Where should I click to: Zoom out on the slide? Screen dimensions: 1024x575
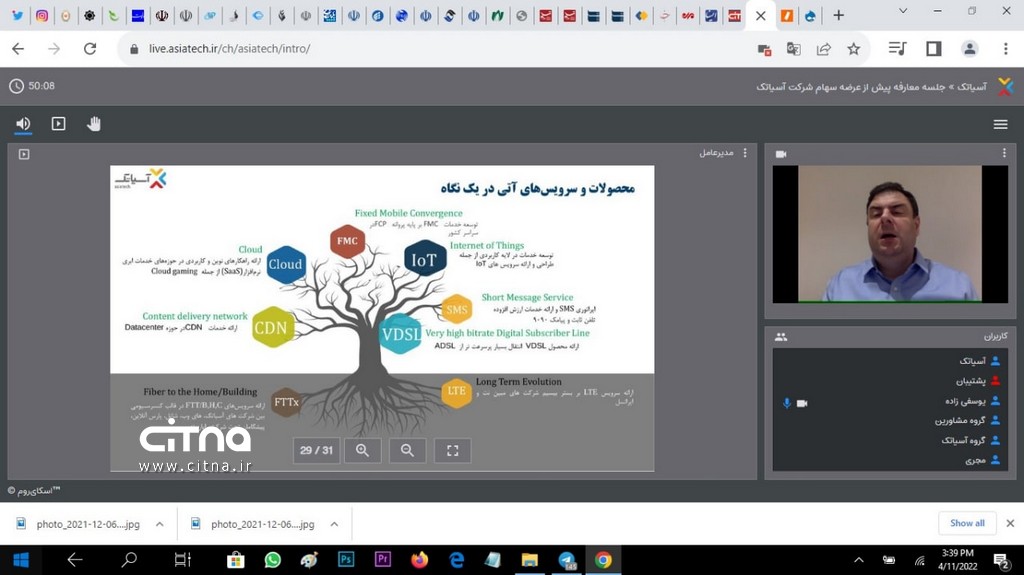coord(407,451)
